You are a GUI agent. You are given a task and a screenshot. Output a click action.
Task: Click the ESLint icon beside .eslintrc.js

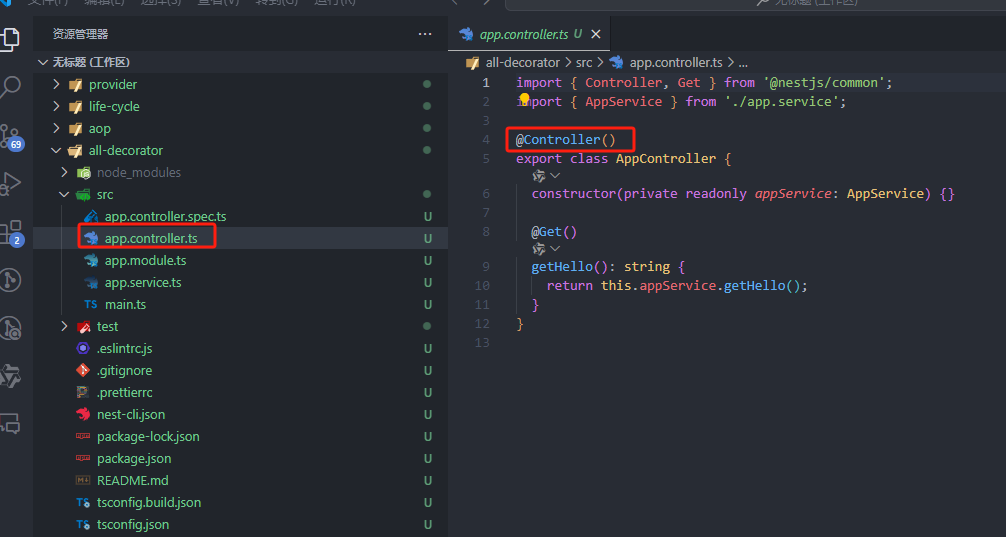tap(83, 349)
